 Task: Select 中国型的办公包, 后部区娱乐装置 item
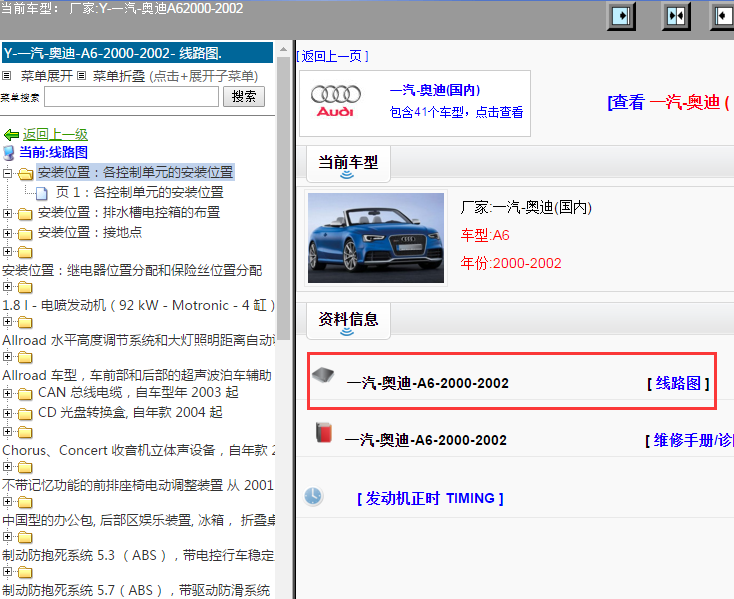click(139, 520)
